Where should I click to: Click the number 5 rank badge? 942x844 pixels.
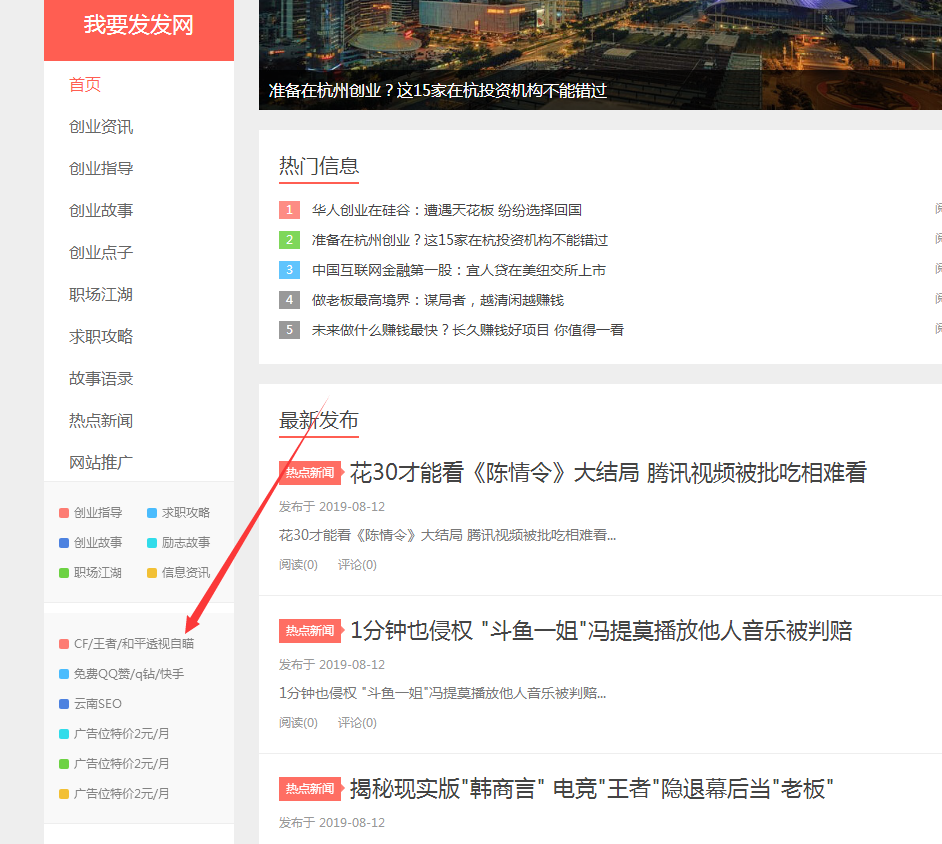tap(289, 330)
